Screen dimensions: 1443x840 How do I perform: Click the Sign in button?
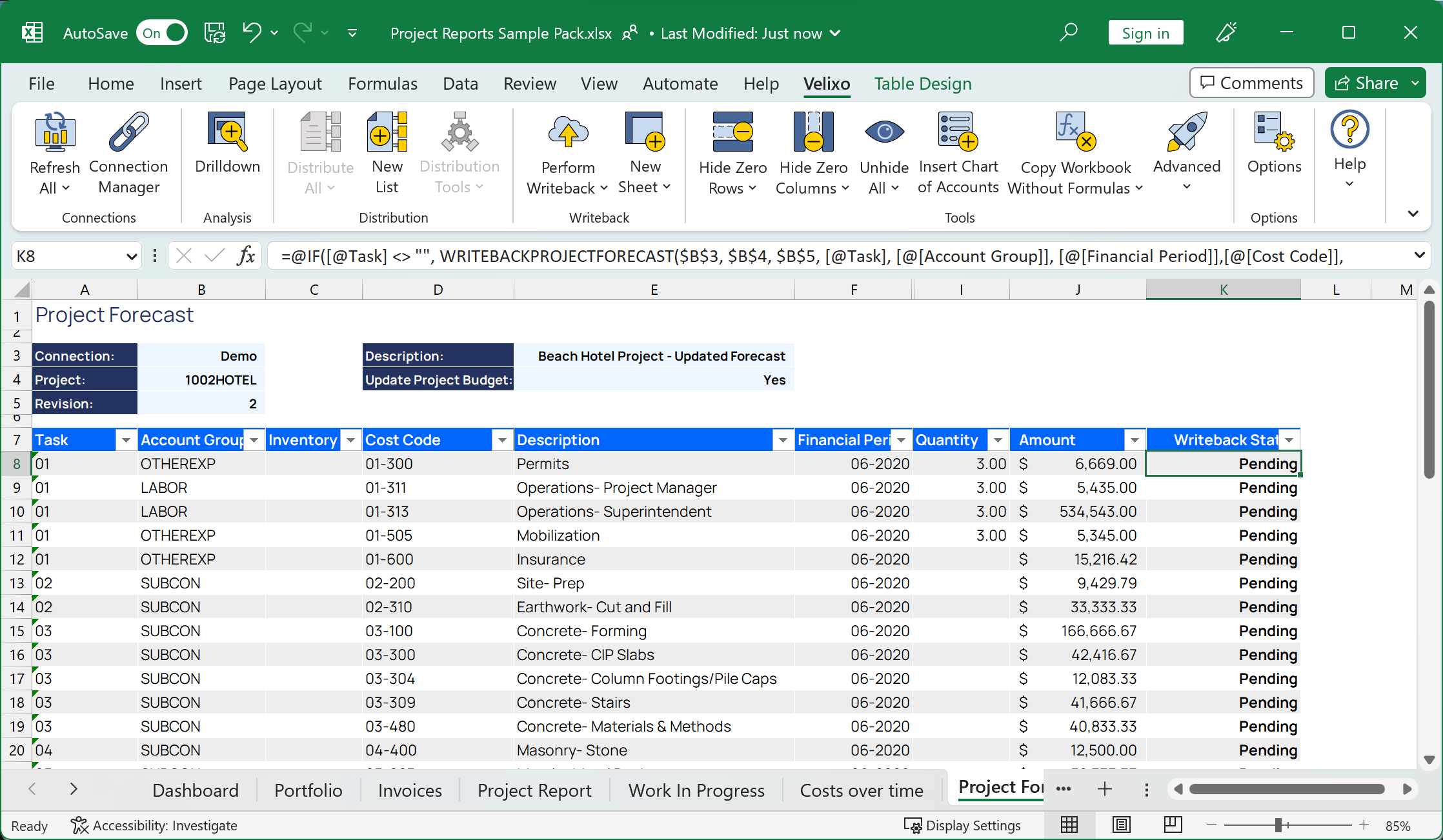tap(1145, 33)
